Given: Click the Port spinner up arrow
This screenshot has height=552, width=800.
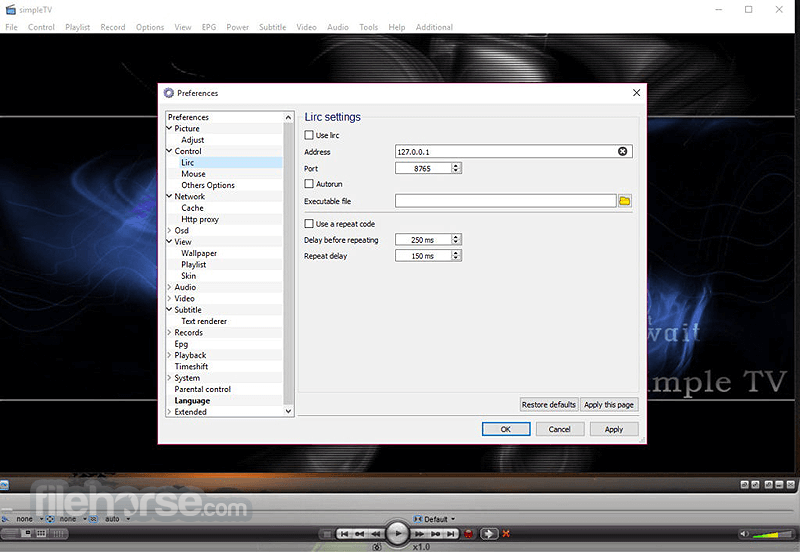Looking at the screenshot, I should pos(456,165).
